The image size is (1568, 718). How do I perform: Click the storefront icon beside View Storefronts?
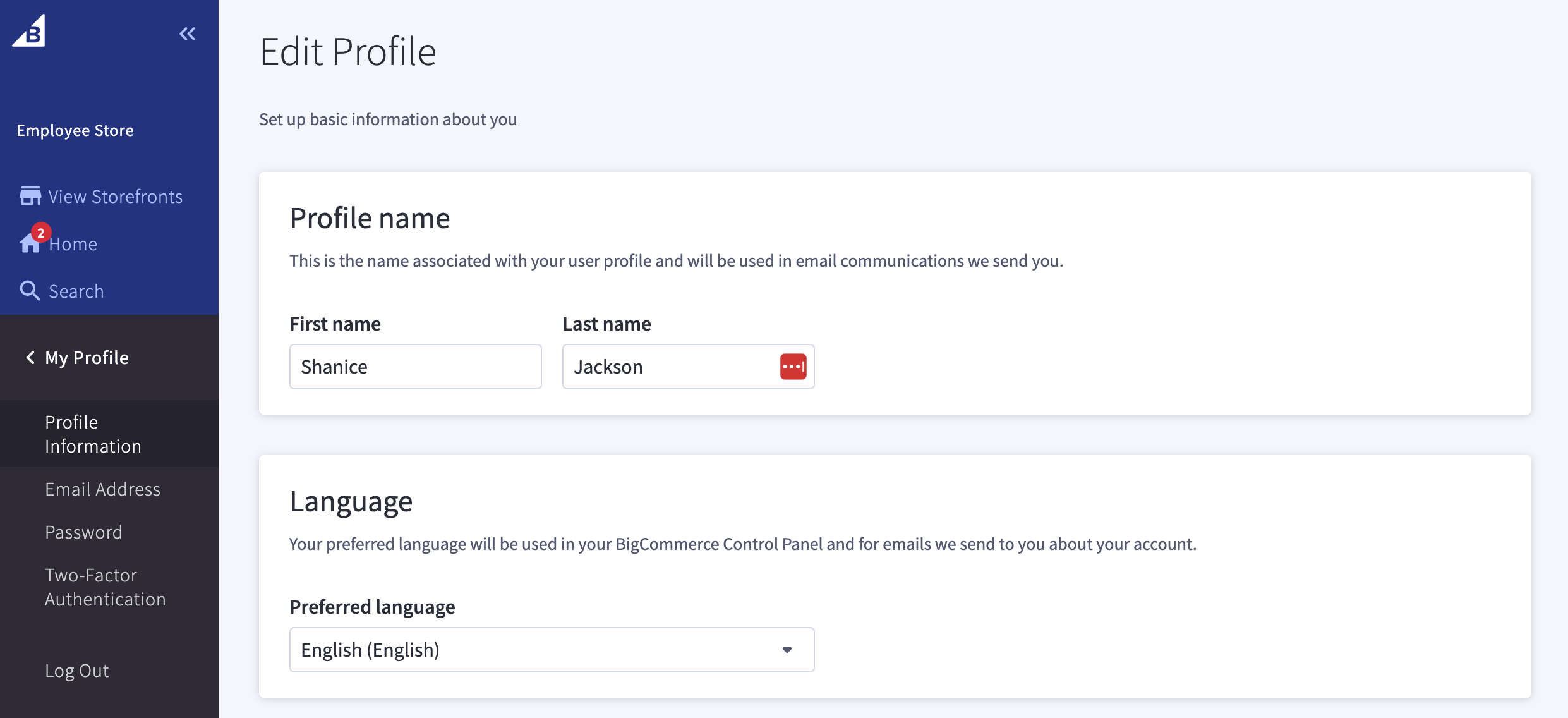coord(30,195)
